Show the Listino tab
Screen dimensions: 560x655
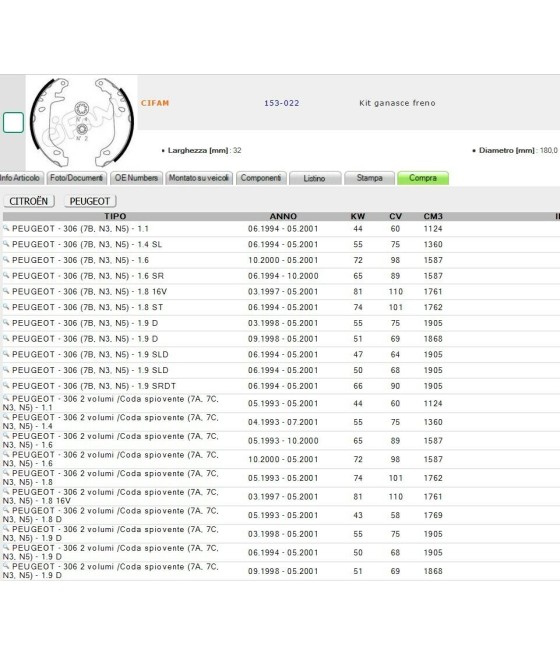(x=315, y=178)
